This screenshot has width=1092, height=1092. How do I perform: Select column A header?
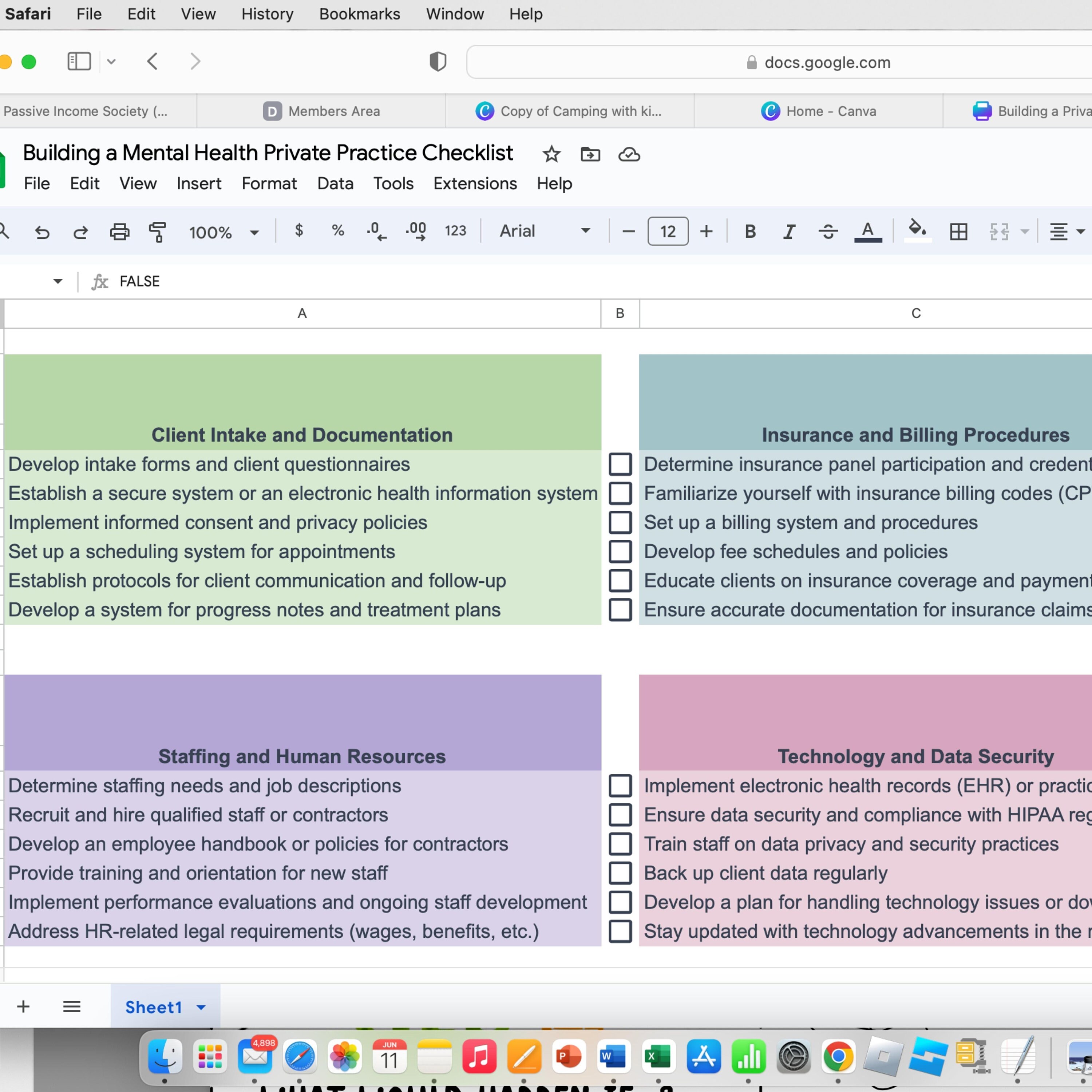[x=302, y=313]
